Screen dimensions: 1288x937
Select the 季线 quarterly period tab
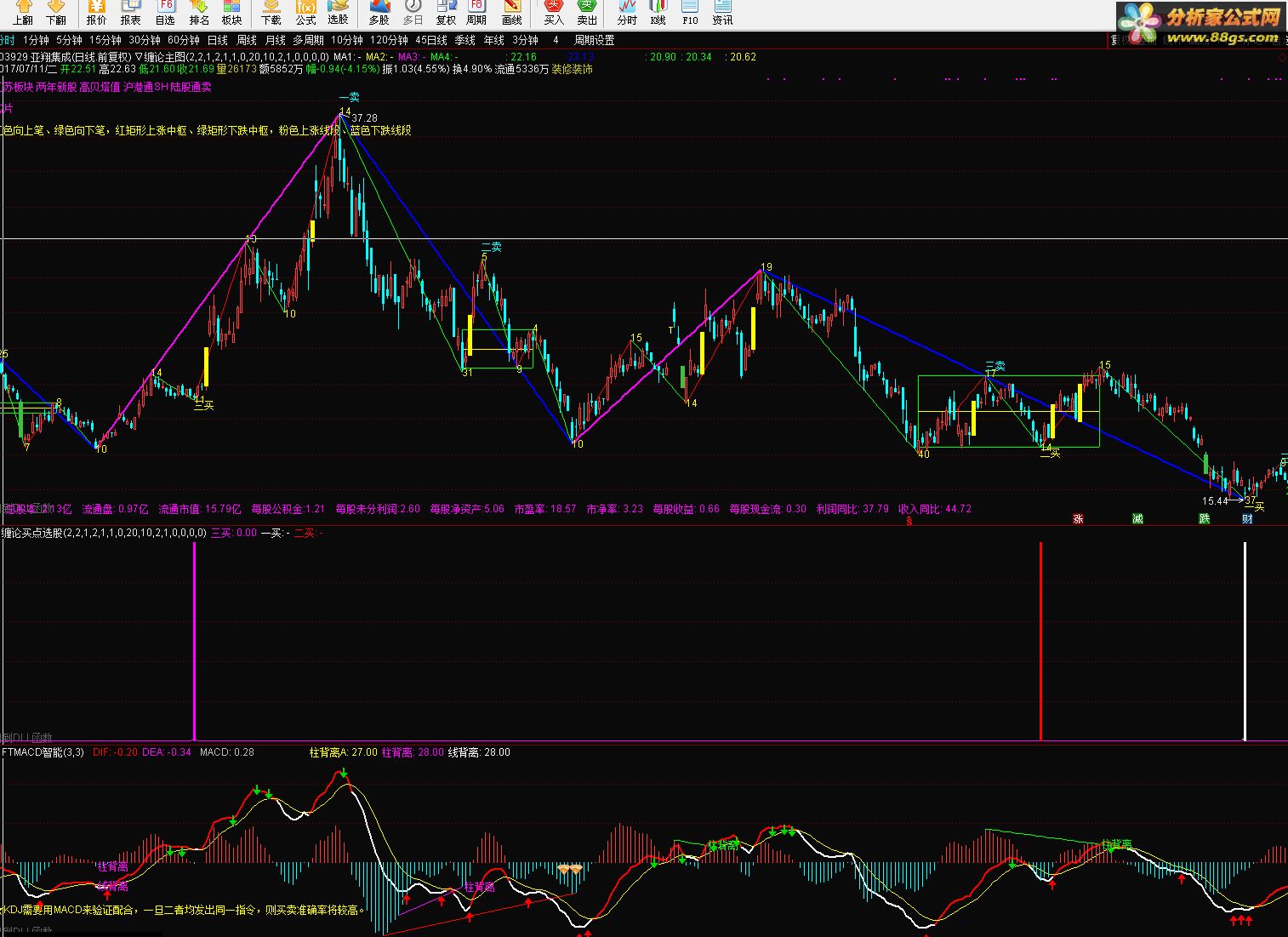coord(464,40)
